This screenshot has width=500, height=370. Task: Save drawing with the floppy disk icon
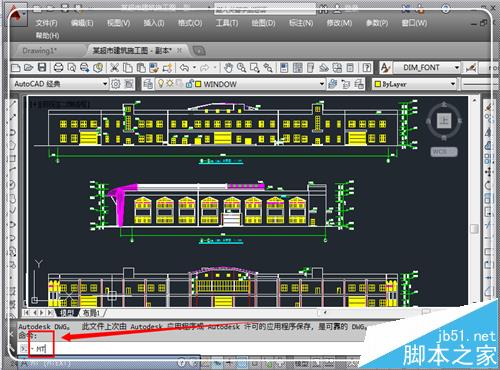pos(42,68)
